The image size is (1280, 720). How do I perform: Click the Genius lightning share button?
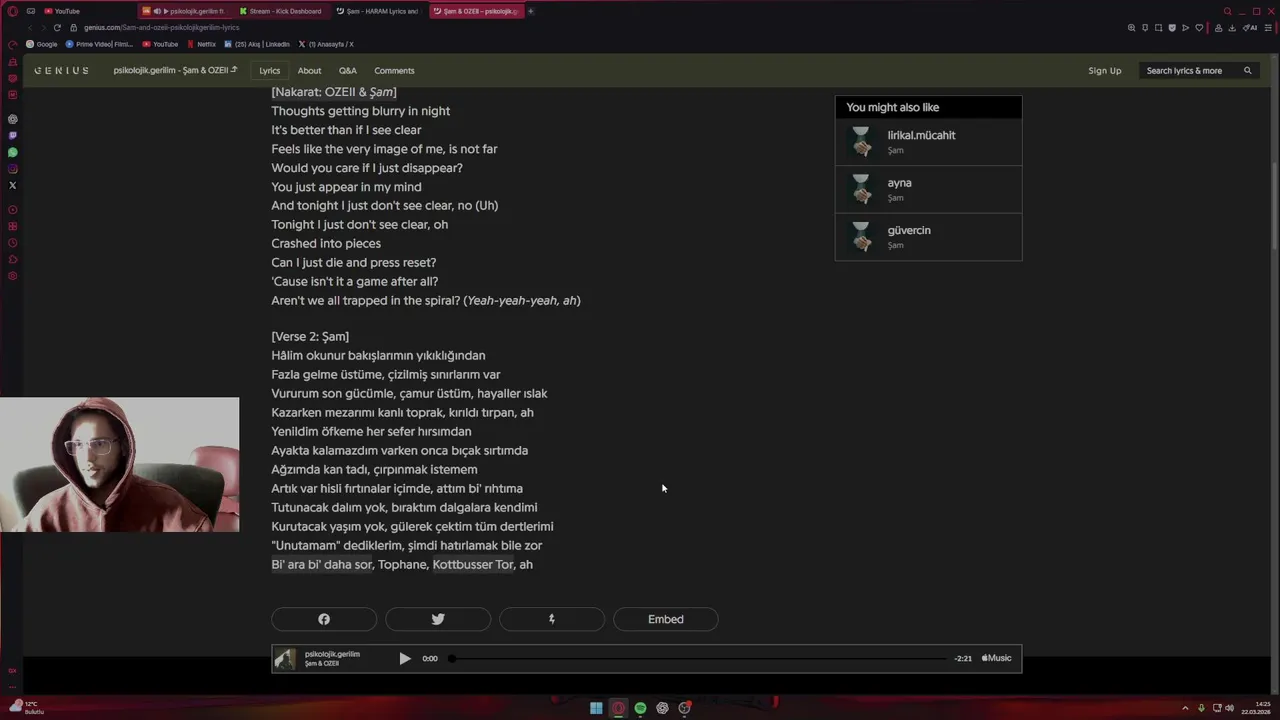point(552,619)
